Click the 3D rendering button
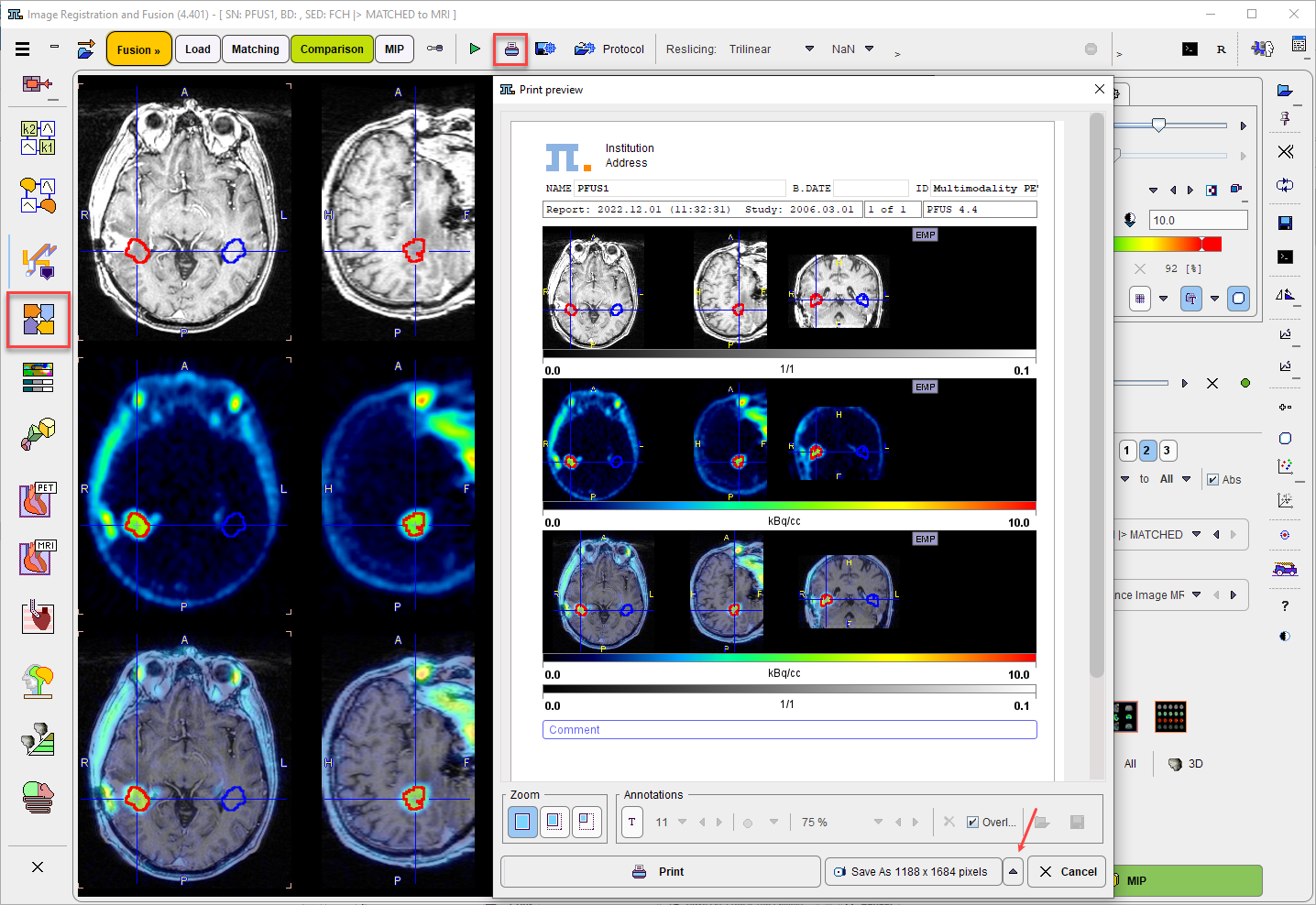The image size is (1316, 905). [1185, 764]
